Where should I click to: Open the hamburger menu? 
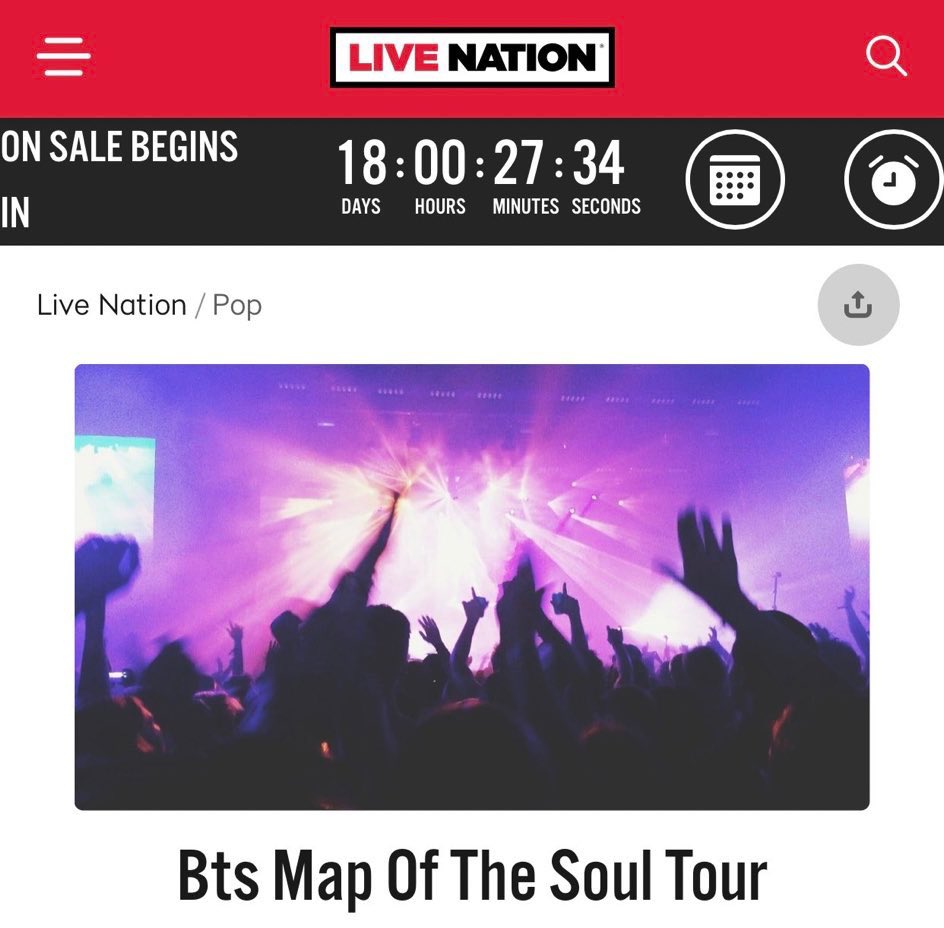[63, 57]
